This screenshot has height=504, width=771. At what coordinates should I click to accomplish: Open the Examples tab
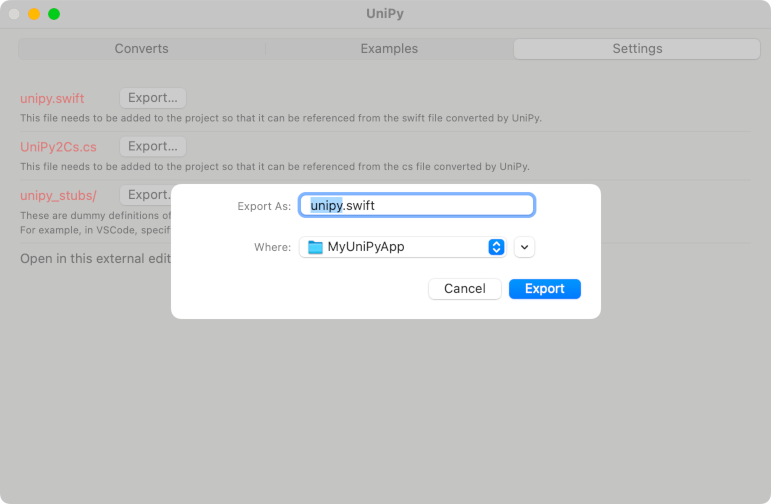pyautogui.click(x=389, y=49)
